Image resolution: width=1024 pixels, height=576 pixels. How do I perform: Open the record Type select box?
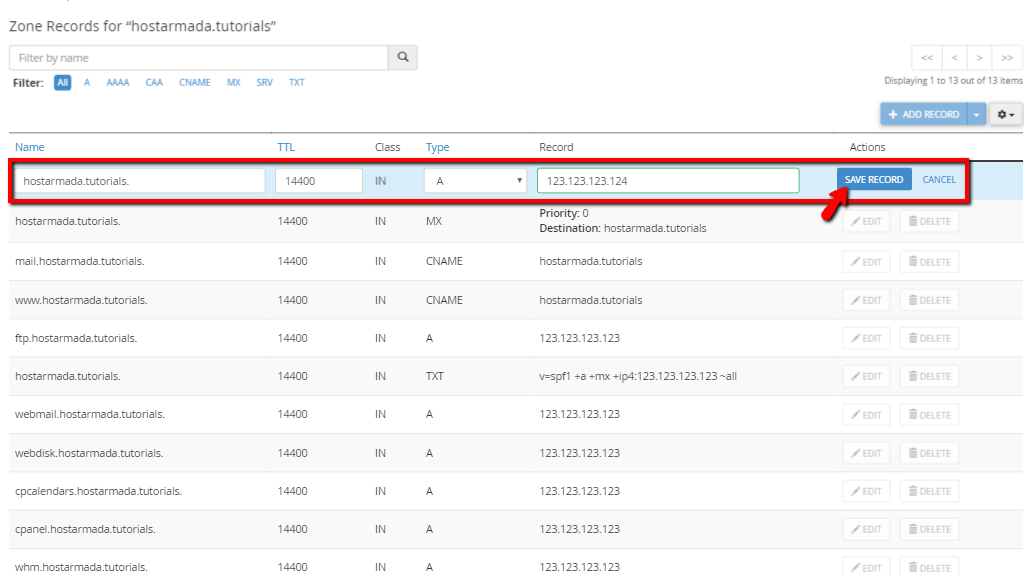[x=475, y=181]
